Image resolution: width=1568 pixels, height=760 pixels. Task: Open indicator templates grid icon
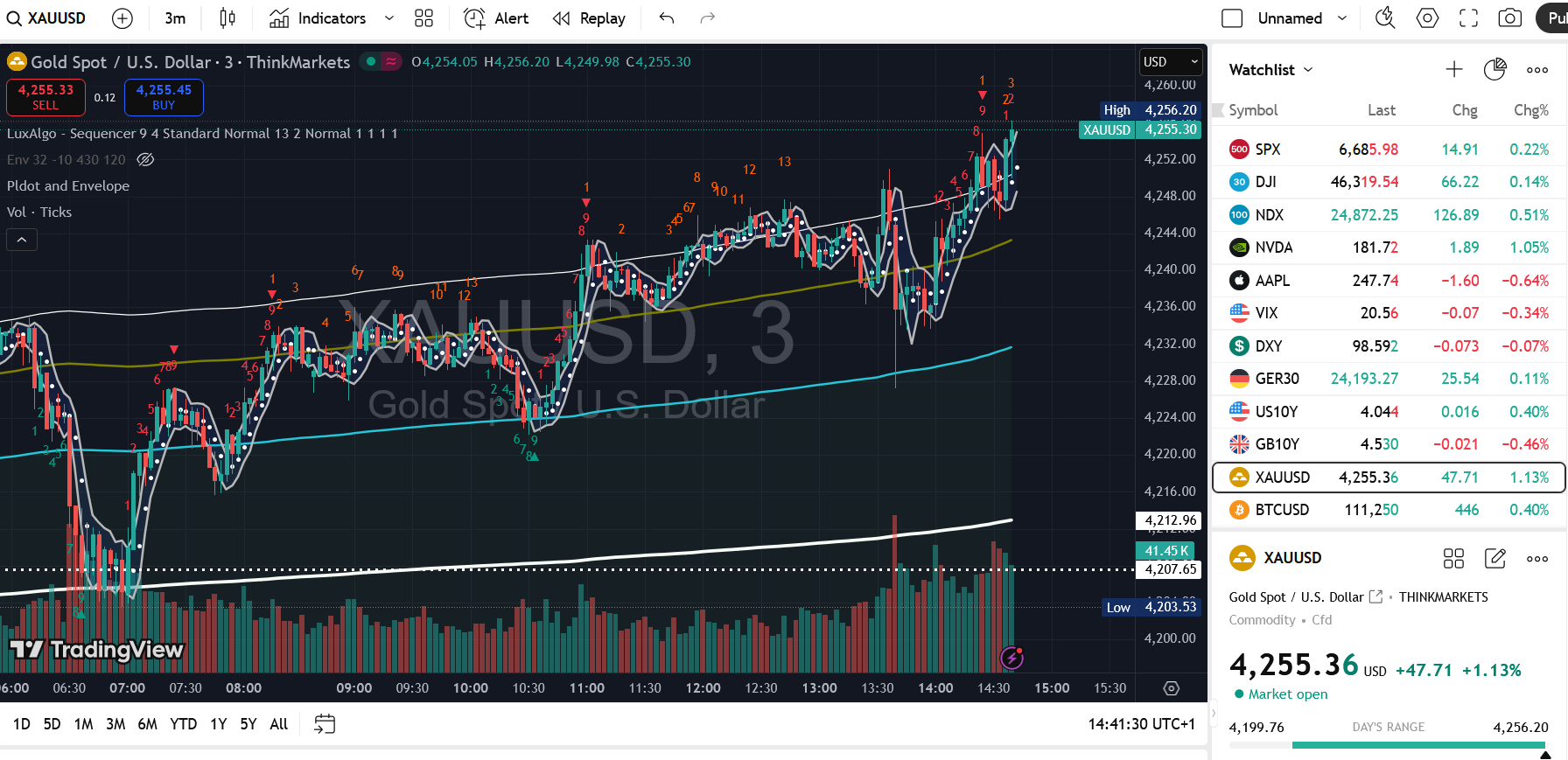(x=424, y=18)
